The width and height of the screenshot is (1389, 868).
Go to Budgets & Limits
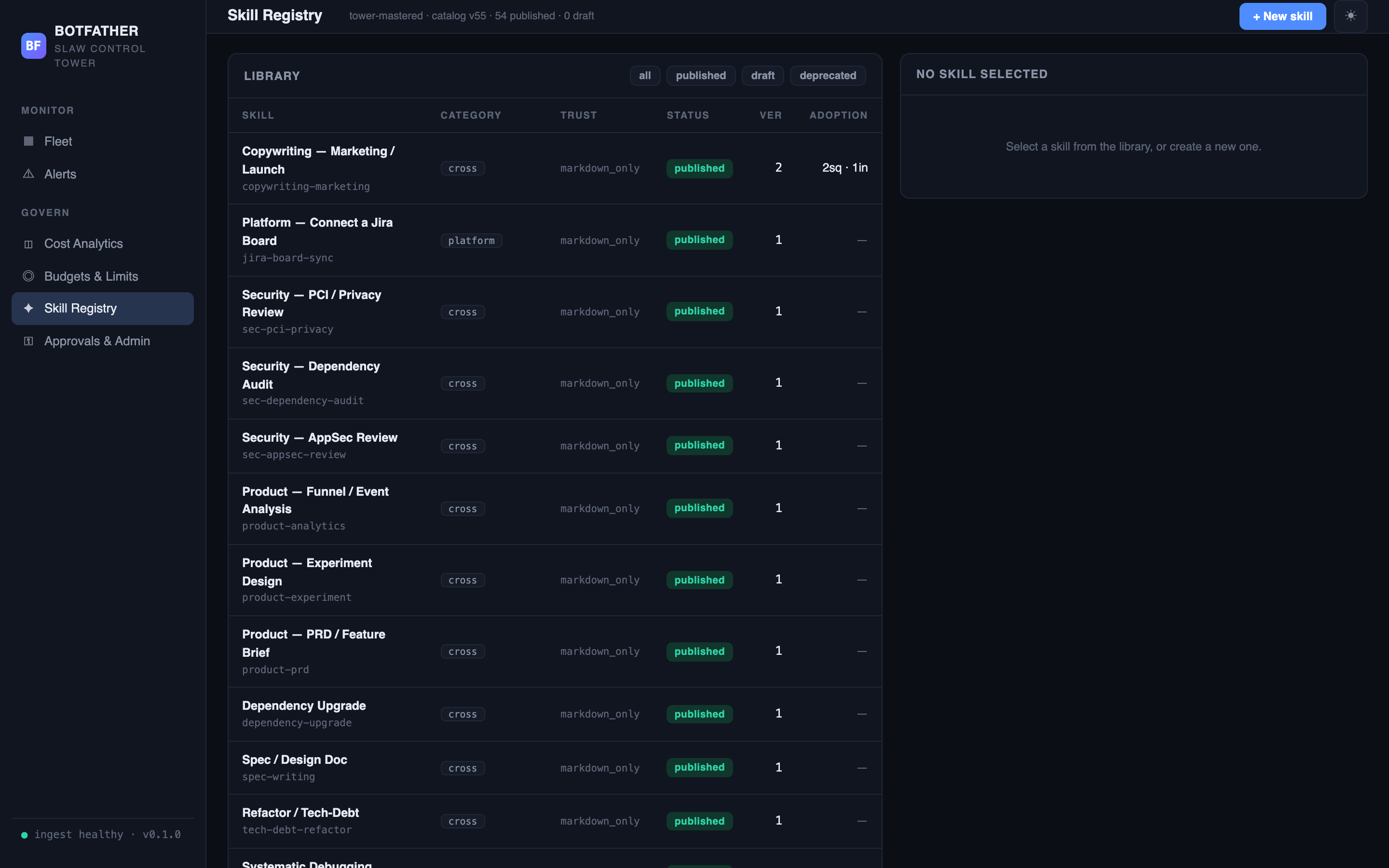(103, 276)
